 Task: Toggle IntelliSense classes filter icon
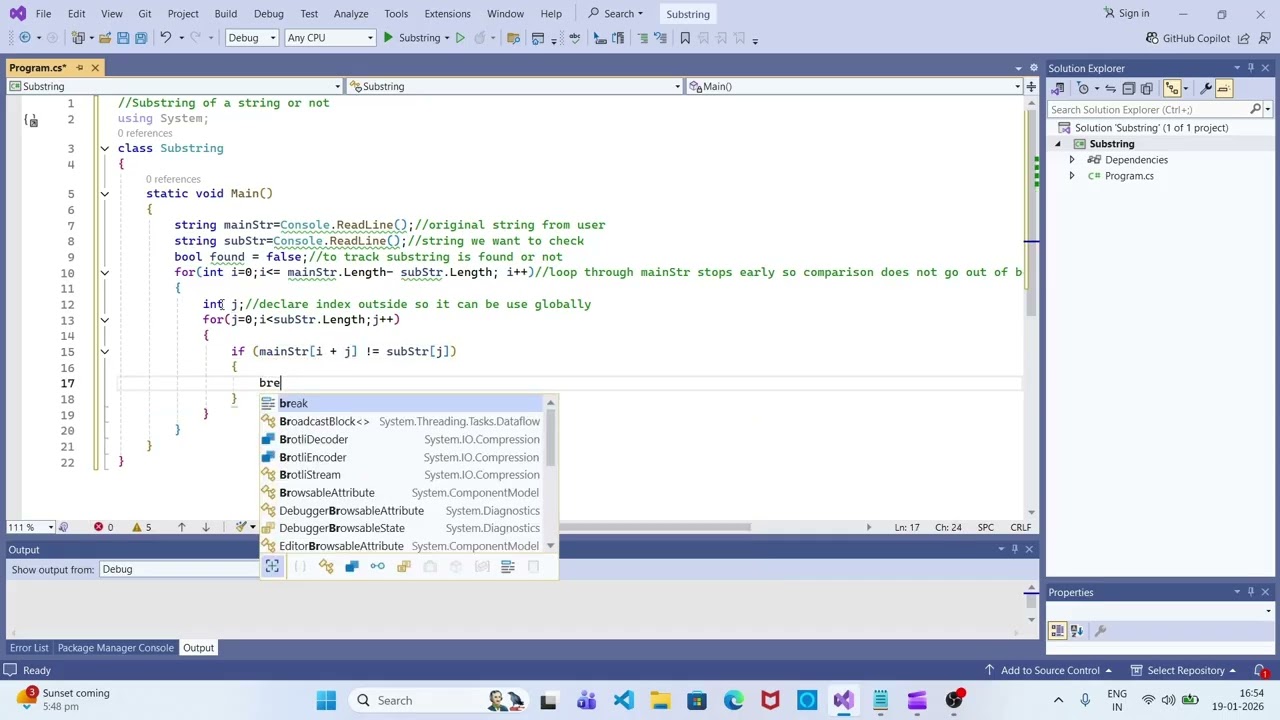click(x=326, y=567)
